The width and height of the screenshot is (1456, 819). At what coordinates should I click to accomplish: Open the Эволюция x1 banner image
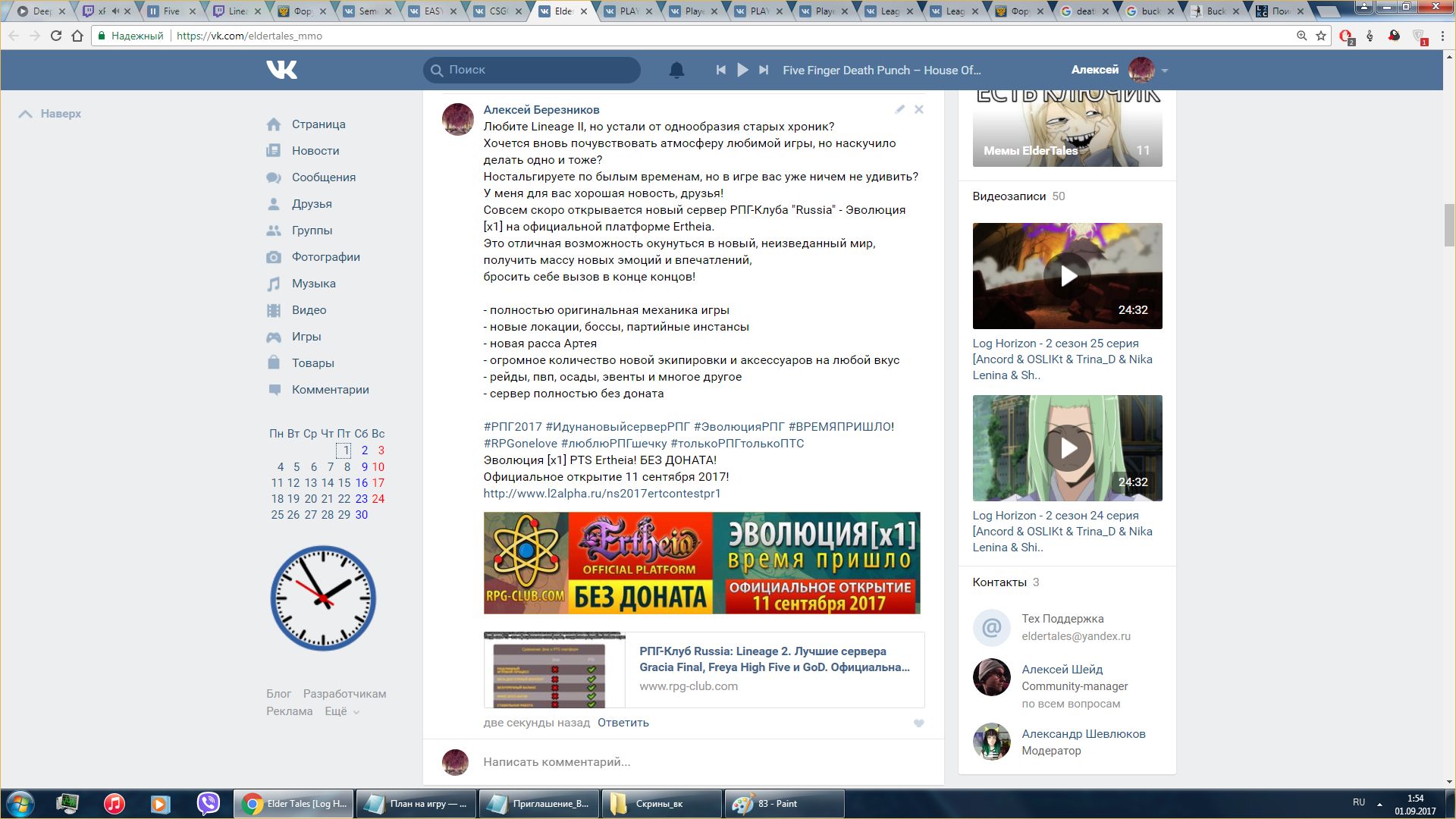pos(701,563)
